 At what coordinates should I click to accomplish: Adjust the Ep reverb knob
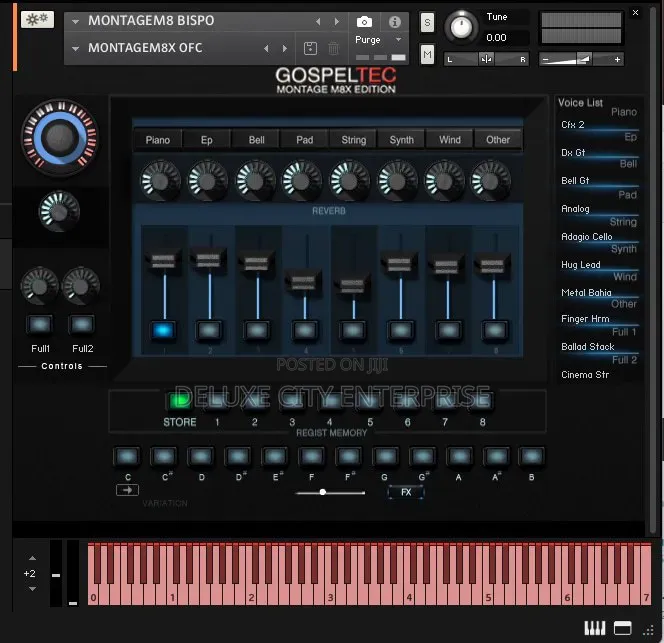point(208,181)
